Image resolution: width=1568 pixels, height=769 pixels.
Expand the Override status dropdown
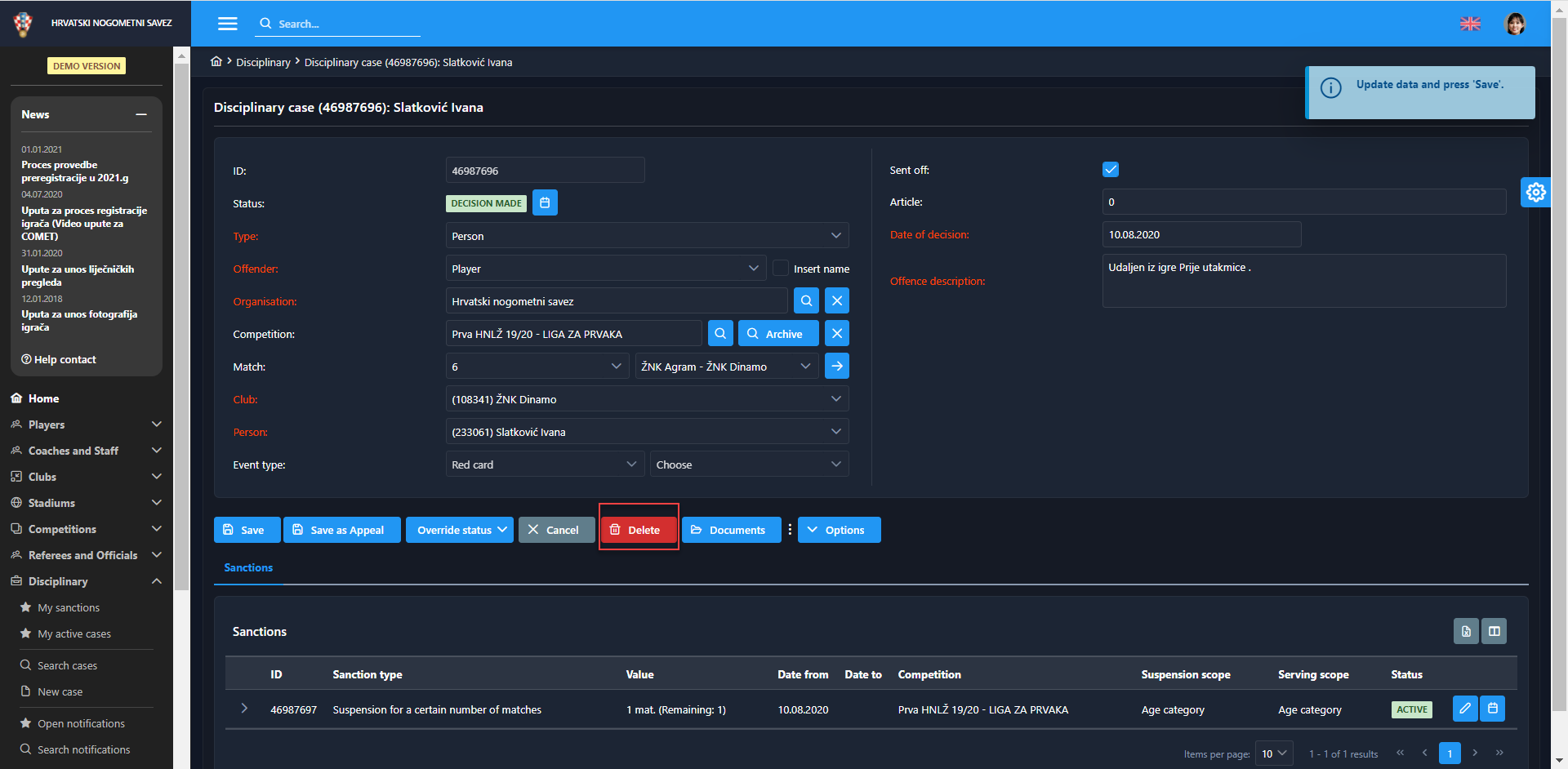coord(460,530)
